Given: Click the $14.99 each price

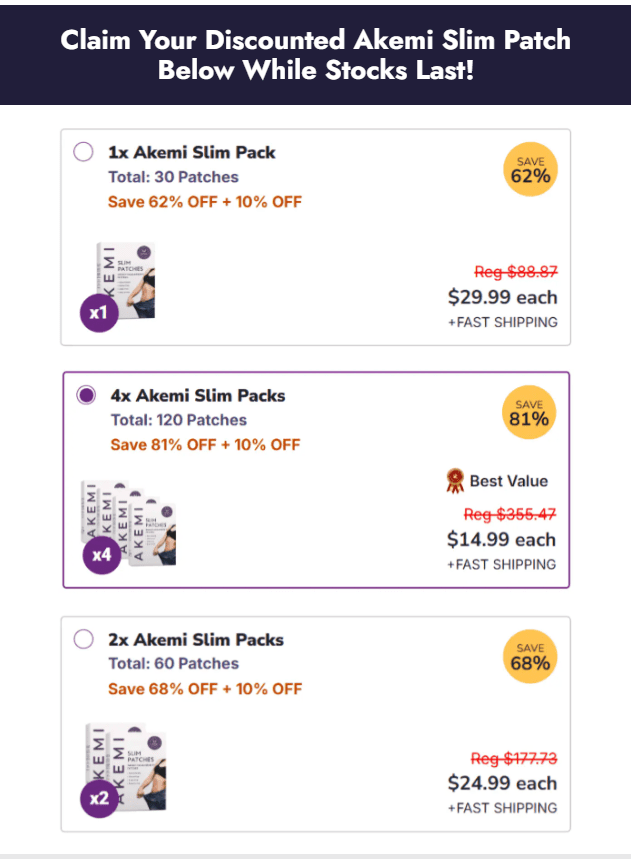Looking at the screenshot, I should (501, 540).
